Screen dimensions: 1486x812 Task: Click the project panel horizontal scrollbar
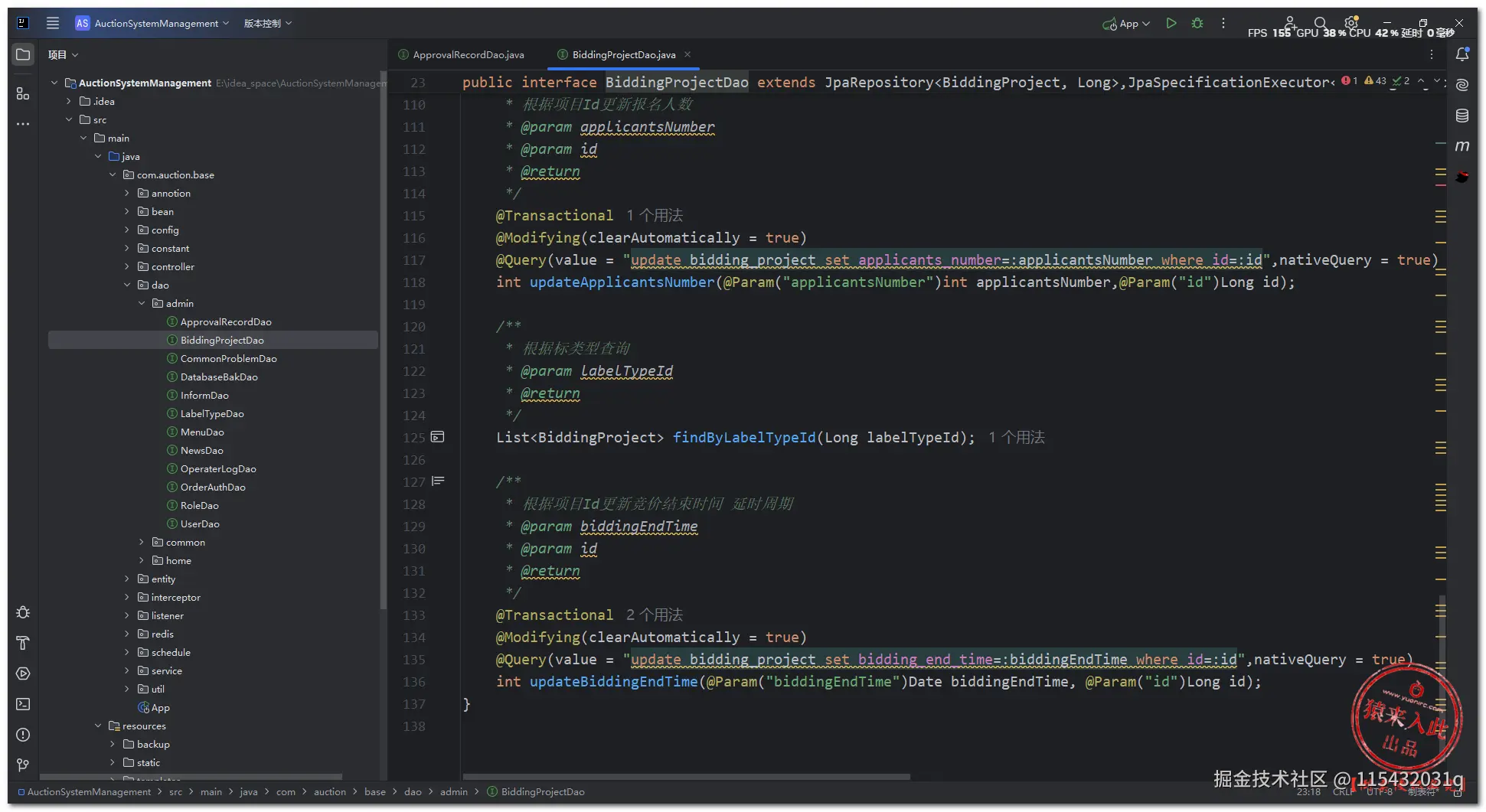pos(191,777)
